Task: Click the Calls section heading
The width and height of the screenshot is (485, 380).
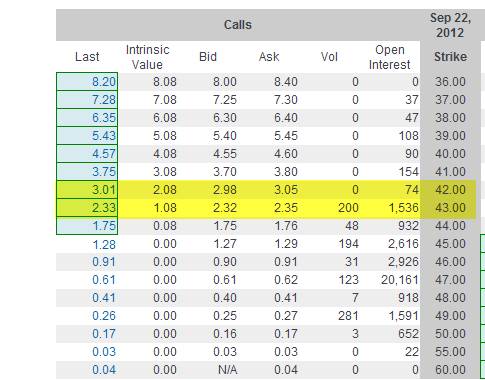Action: [238, 25]
